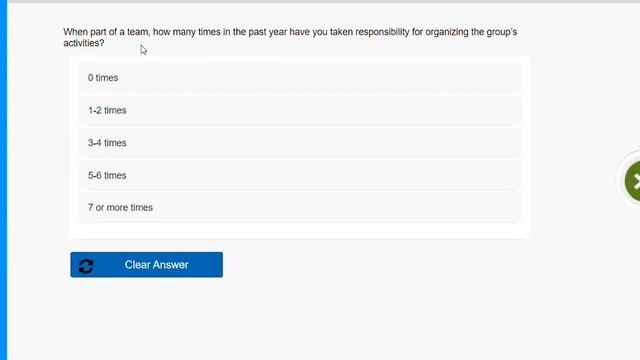Choose "7 or more times" option
The width and height of the screenshot is (640, 360).
[300, 207]
